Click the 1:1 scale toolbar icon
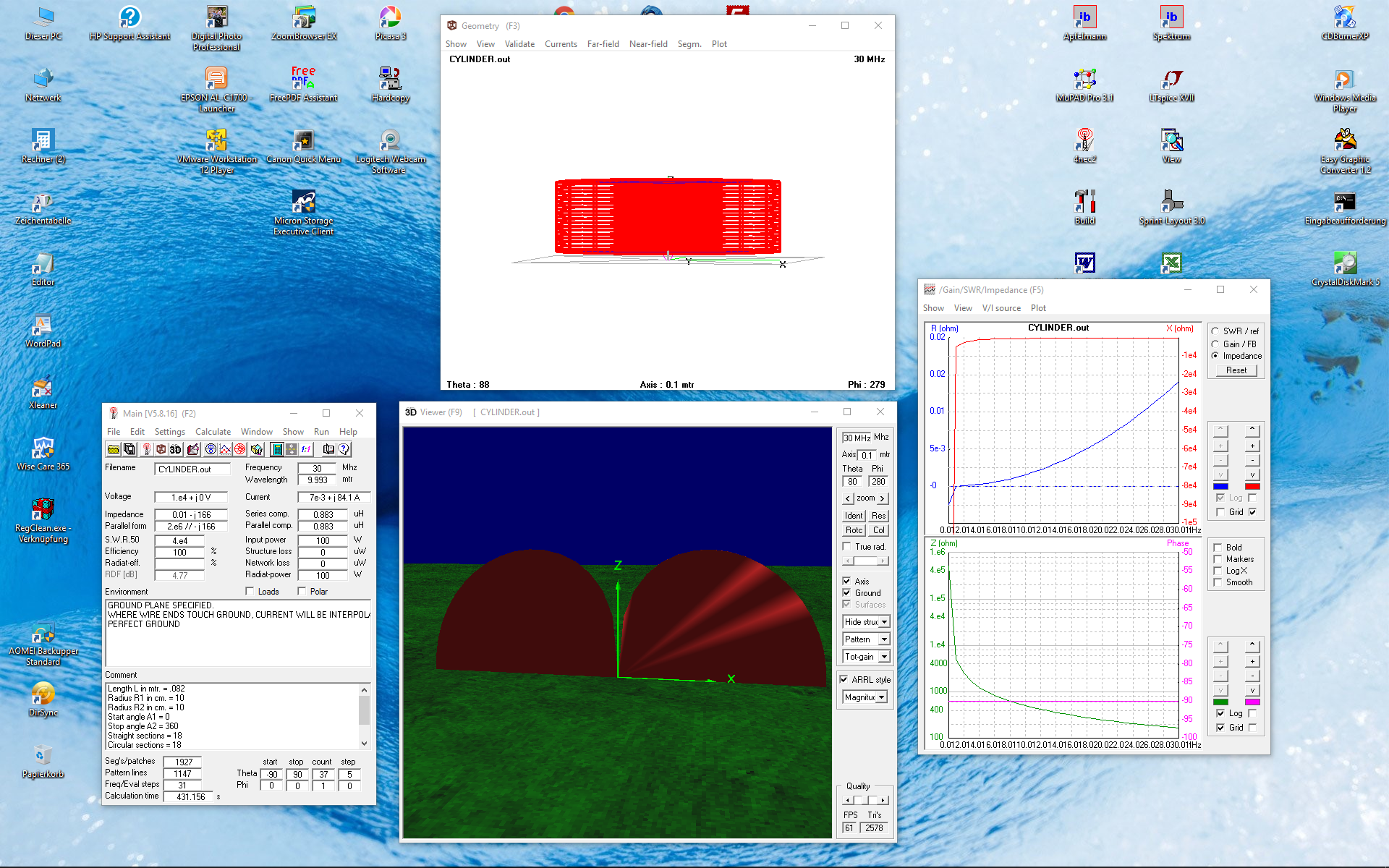Viewport: 1389px width, 868px height. tap(306, 449)
